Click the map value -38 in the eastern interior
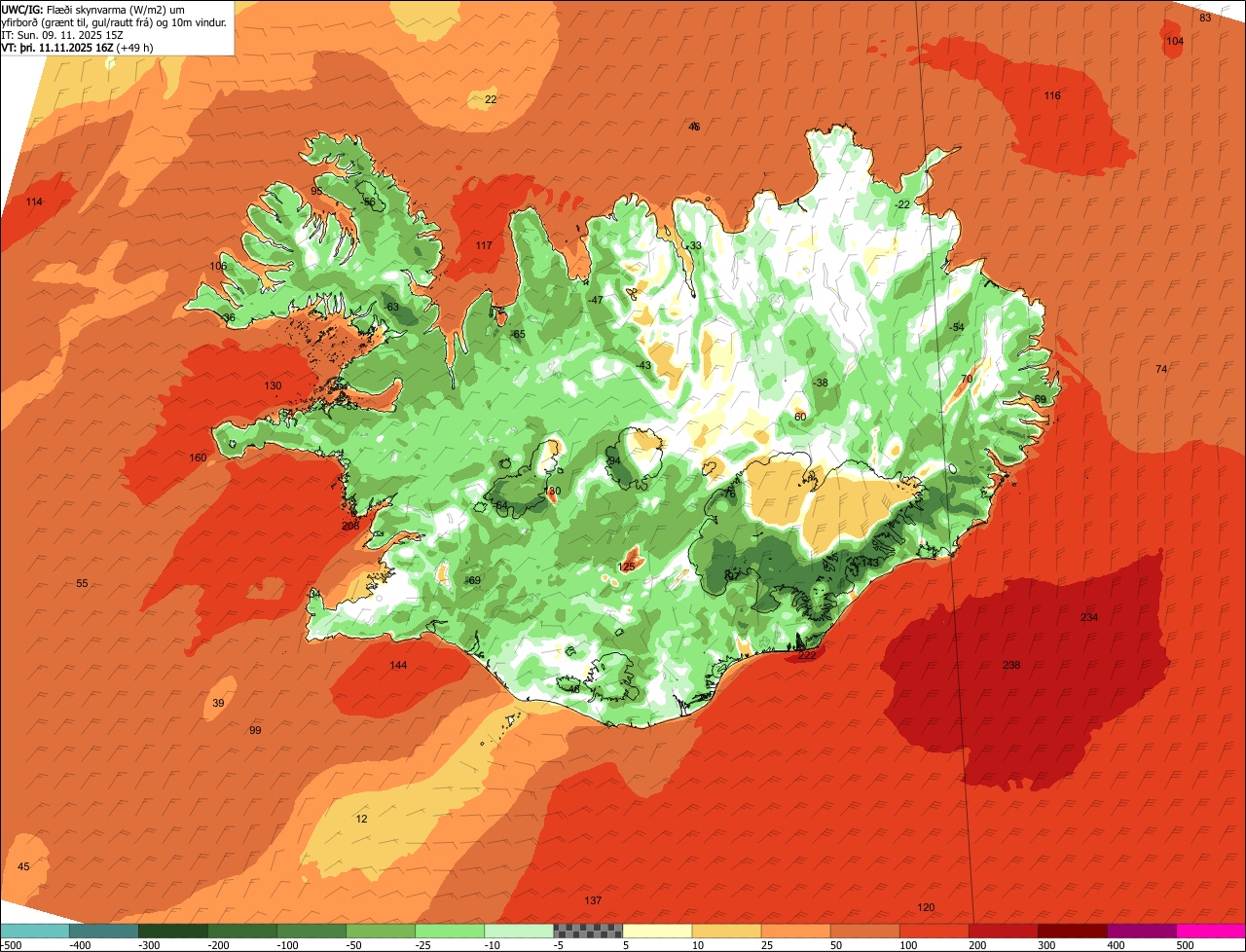Screen dimensions: 1246x952 click(821, 383)
